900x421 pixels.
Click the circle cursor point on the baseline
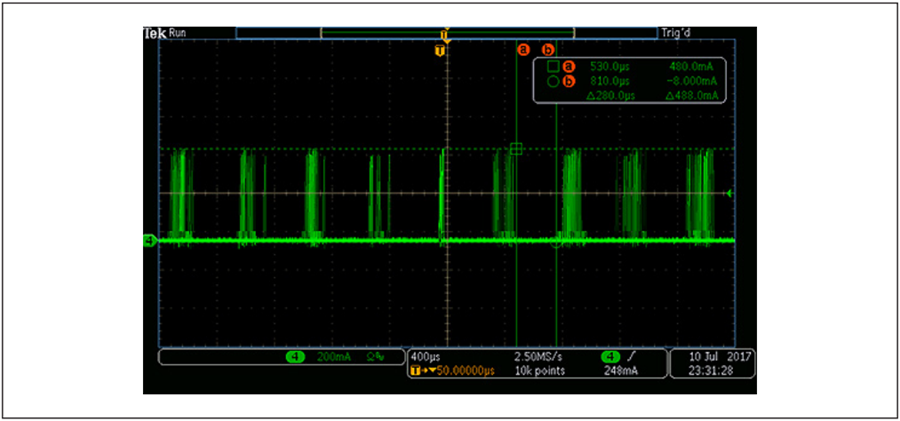pos(556,243)
